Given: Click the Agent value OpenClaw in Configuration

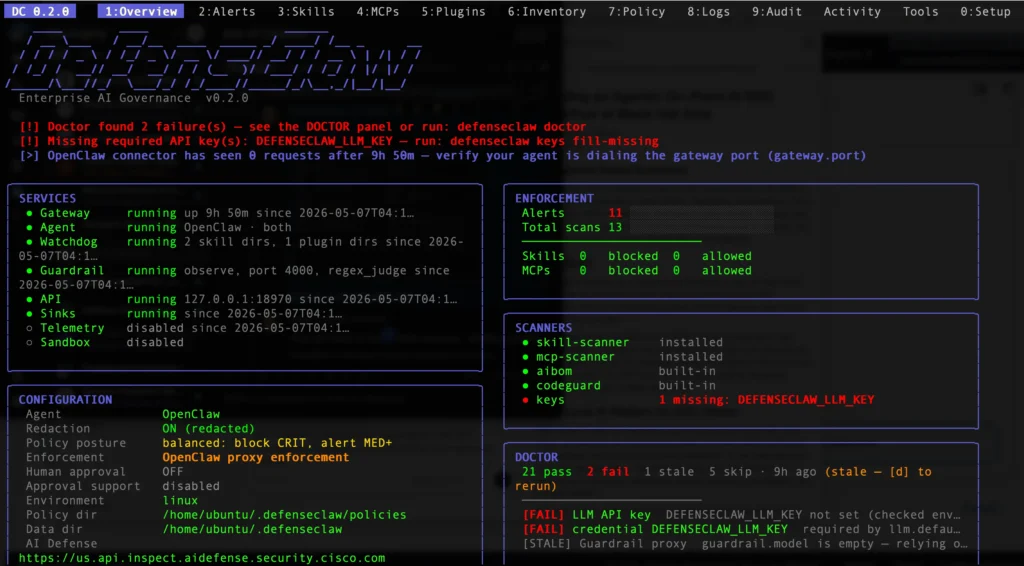Looking at the screenshot, I should tap(191, 414).
